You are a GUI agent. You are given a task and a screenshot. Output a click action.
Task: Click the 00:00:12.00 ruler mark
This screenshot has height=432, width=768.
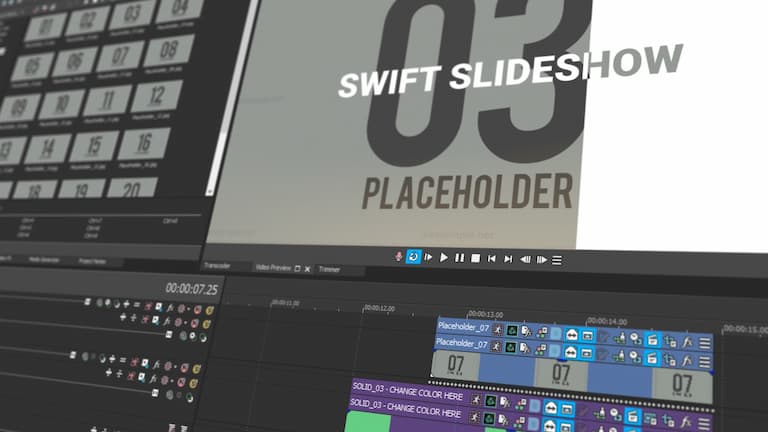tap(379, 308)
